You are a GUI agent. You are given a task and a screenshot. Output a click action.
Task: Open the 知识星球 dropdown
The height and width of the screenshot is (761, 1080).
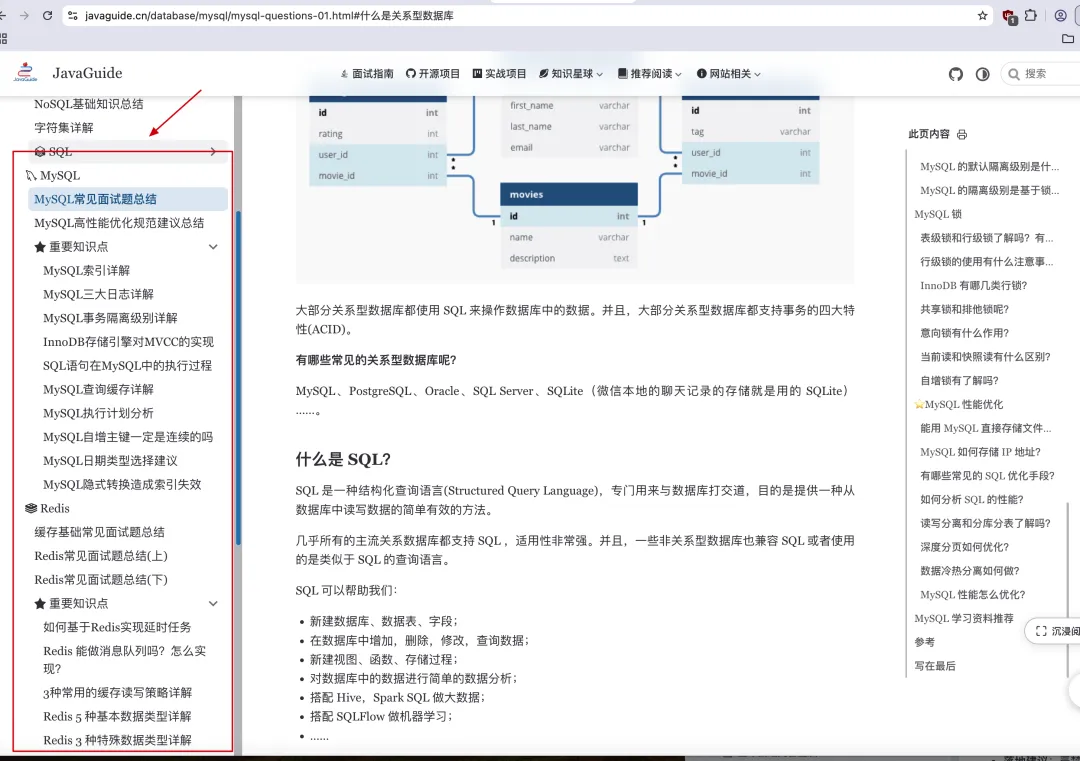(570, 73)
